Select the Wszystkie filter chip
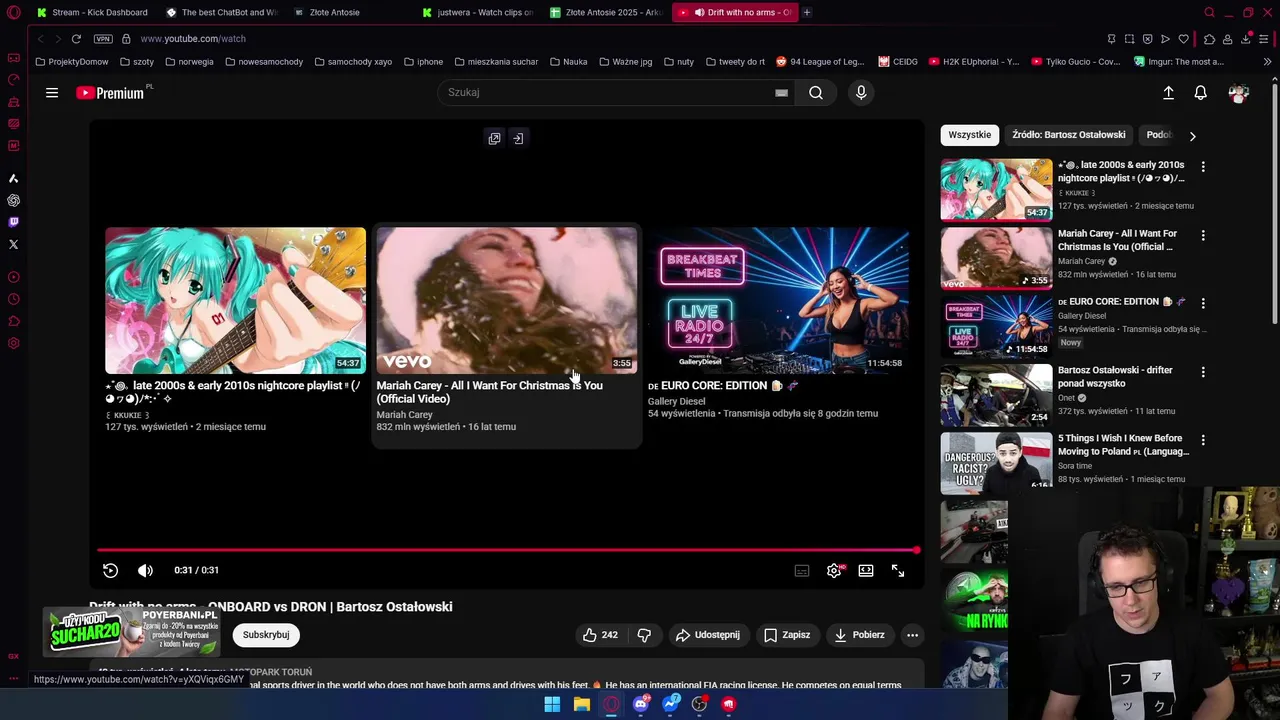Screen dimensions: 1280x720 970,135
